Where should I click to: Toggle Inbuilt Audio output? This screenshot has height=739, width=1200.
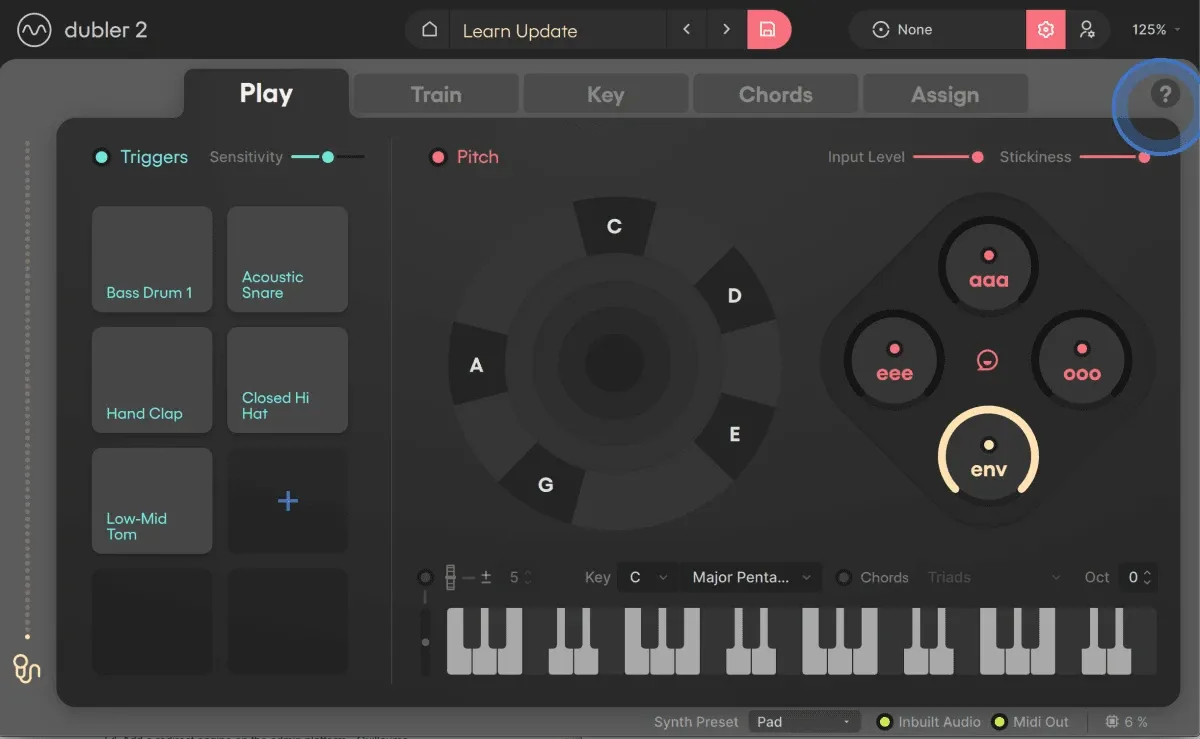pos(884,722)
